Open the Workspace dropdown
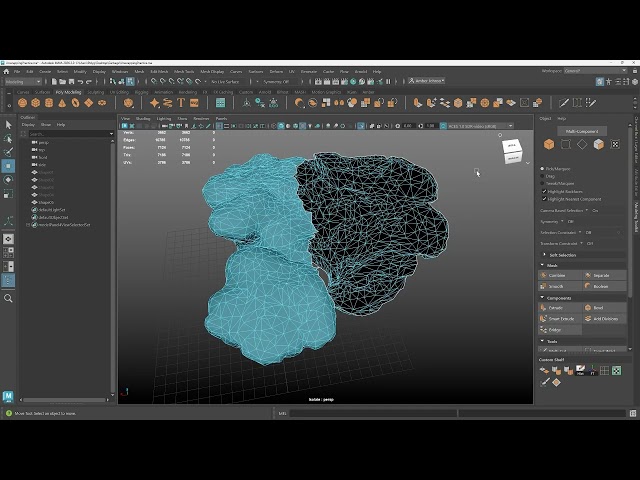The width and height of the screenshot is (640, 480). (x=596, y=71)
